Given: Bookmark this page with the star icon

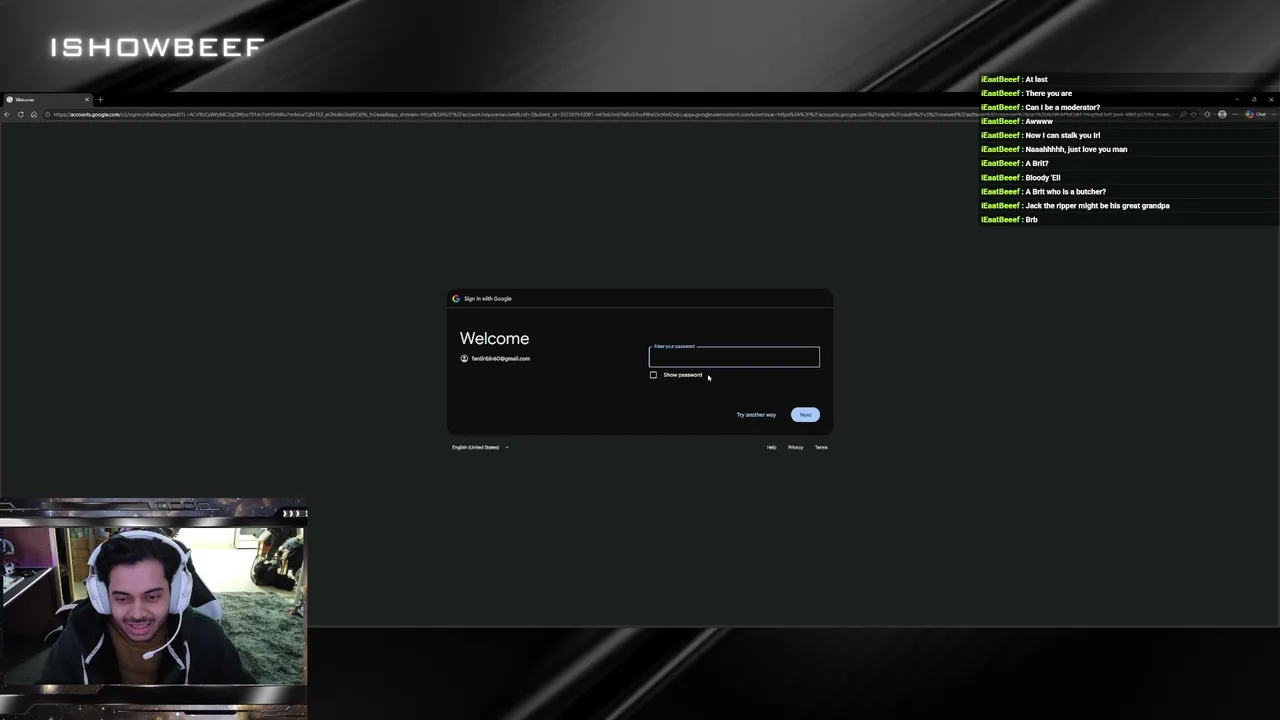Looking at the screenshot, I should (x=1194, y=114).
